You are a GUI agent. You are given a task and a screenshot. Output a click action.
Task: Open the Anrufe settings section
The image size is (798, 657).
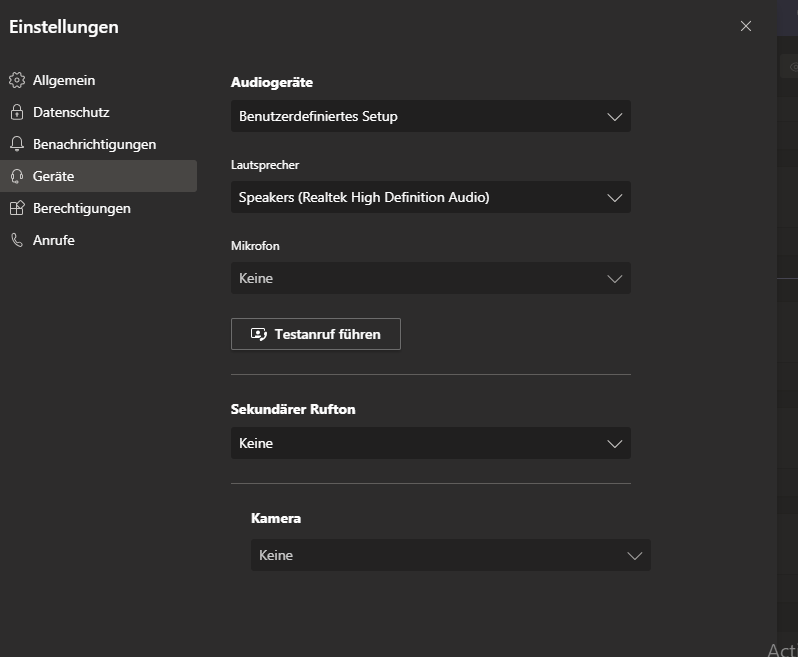tap(98, 240)
